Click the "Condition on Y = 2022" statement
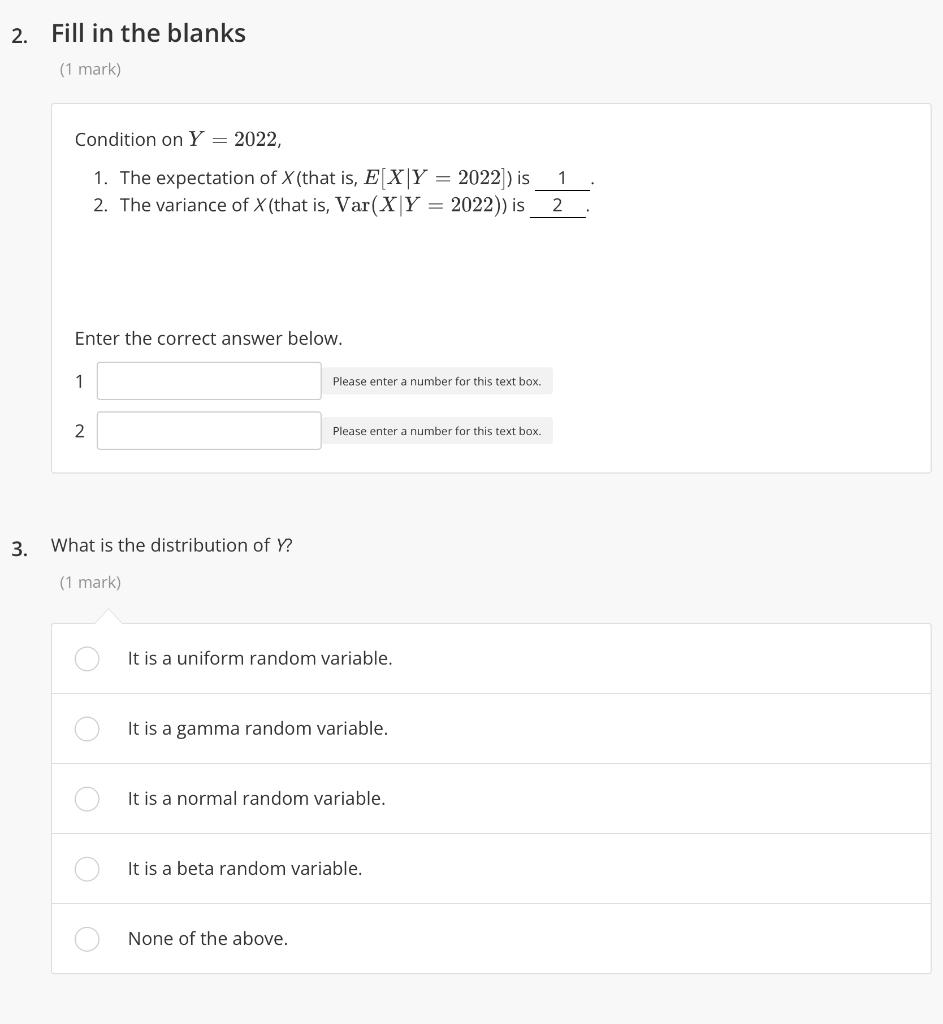The width and height of the screenshot is (943, 1024). coord(178,139)
